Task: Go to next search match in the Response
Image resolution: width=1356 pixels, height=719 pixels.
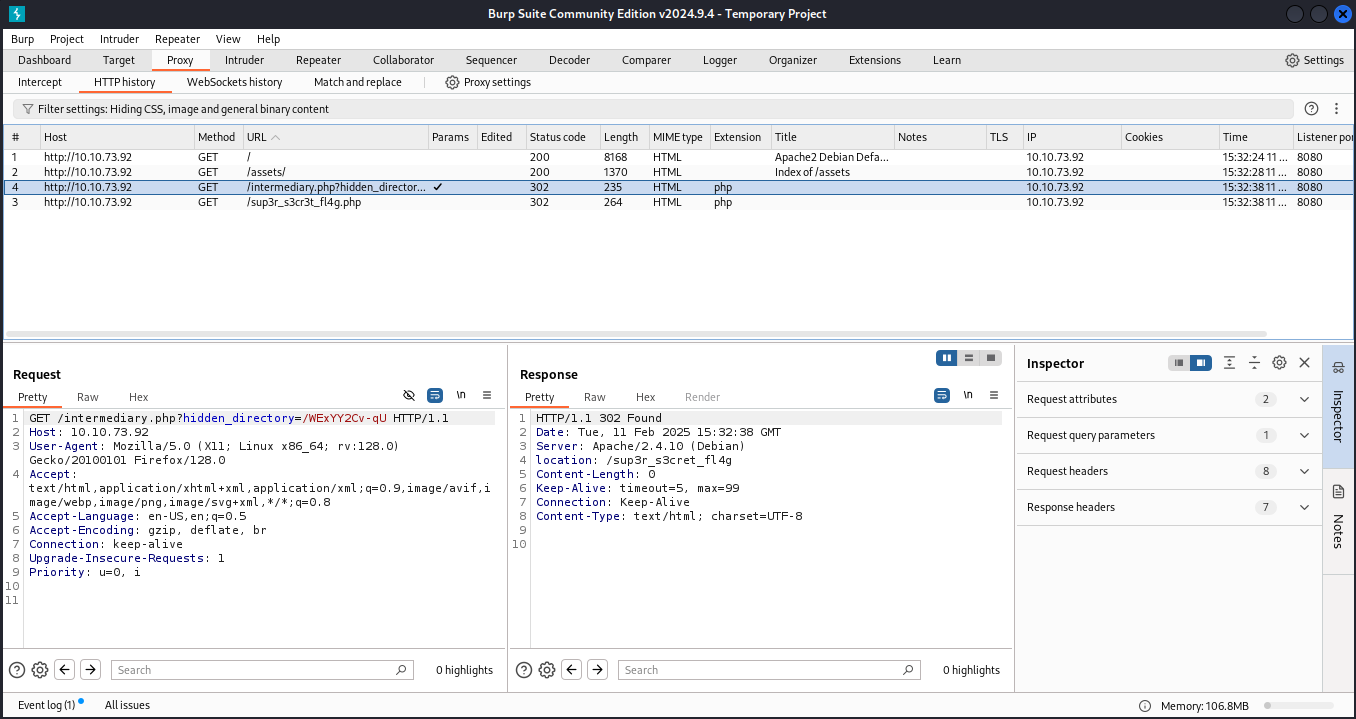Action: tap(597, 670)
